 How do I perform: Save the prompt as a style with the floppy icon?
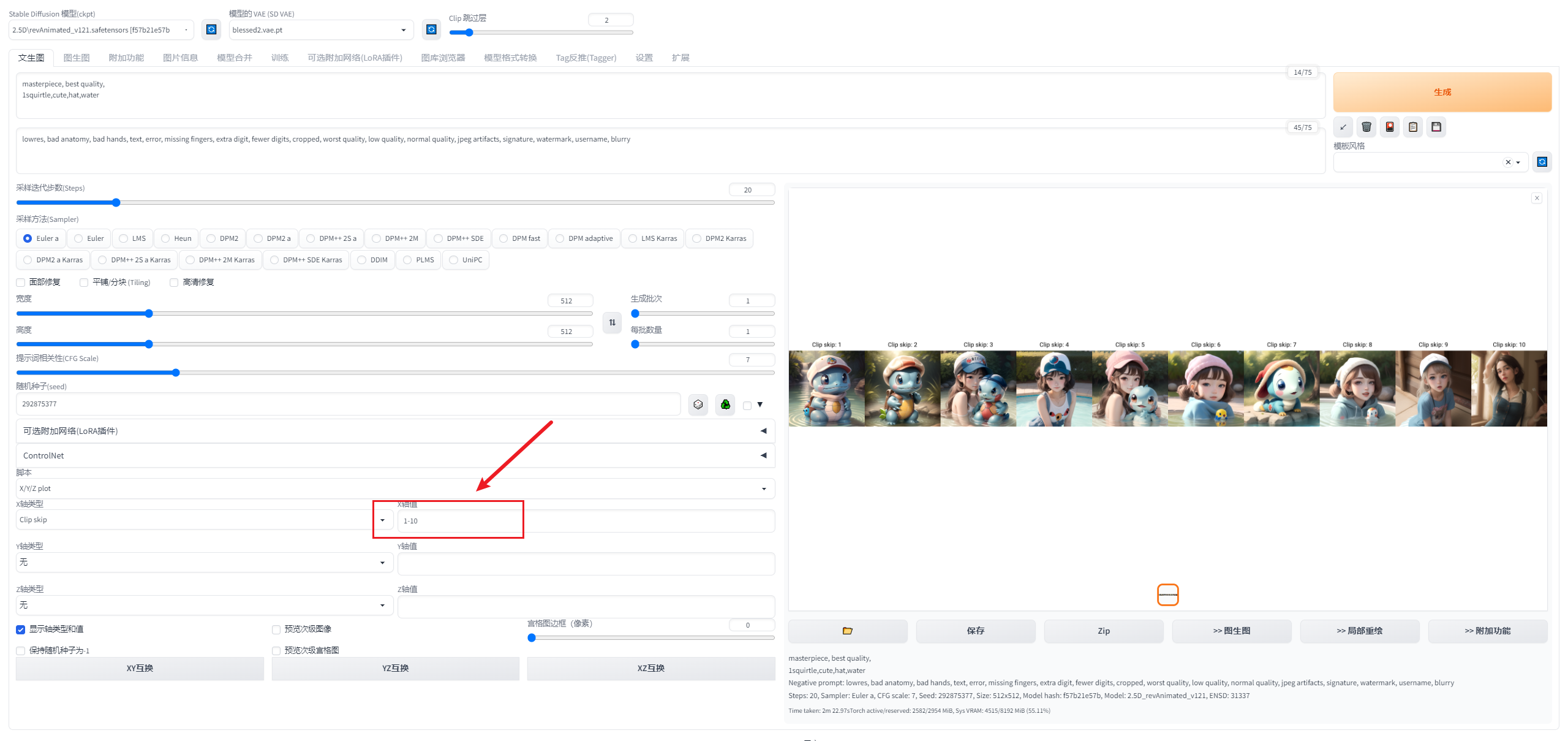pos(1436,127)
